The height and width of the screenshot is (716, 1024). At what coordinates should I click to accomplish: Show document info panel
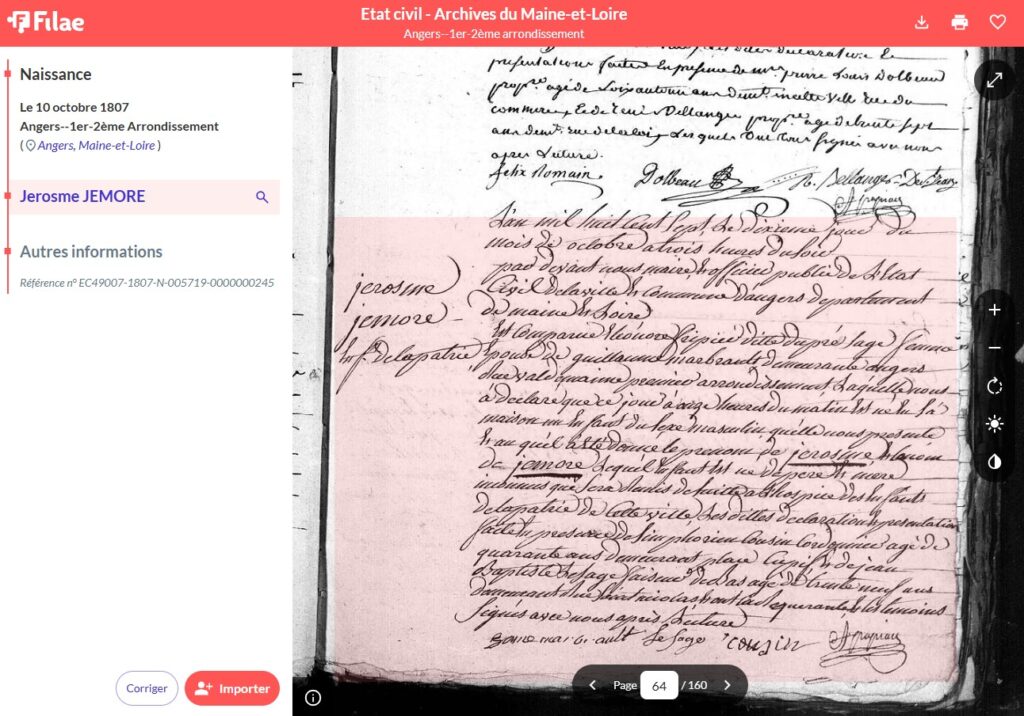(313, 697)
